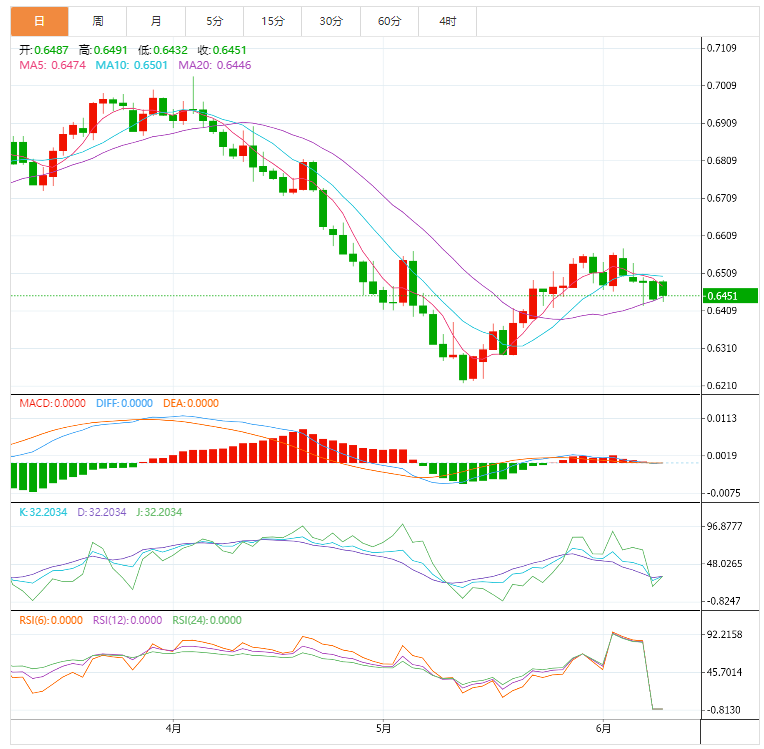Click the 0.6809 price axis label

[722, 160]
